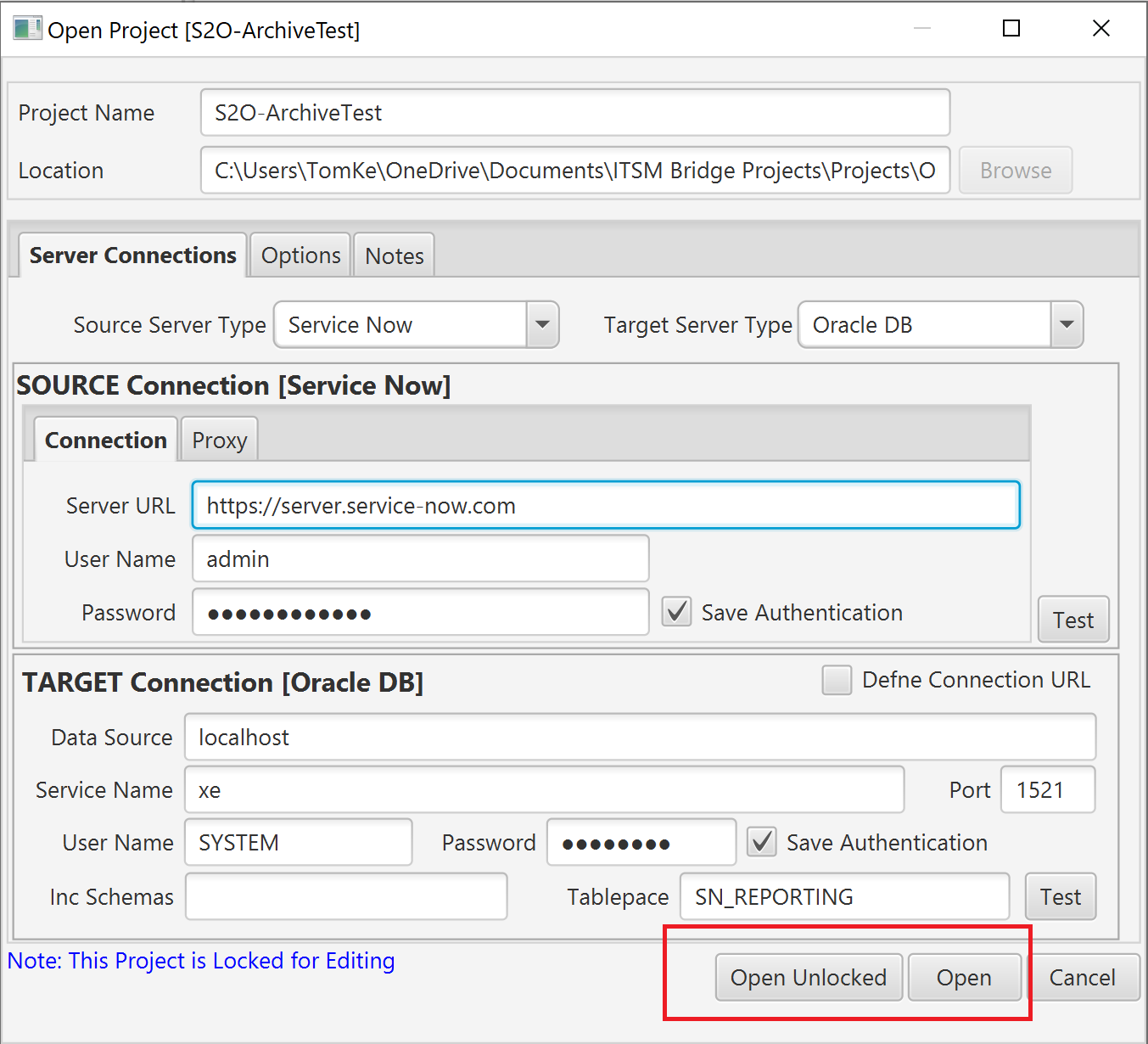1148x1044 pixels.
Task: Focus the Service Name field
Action: pyautogui.click(x=545, y=789)
